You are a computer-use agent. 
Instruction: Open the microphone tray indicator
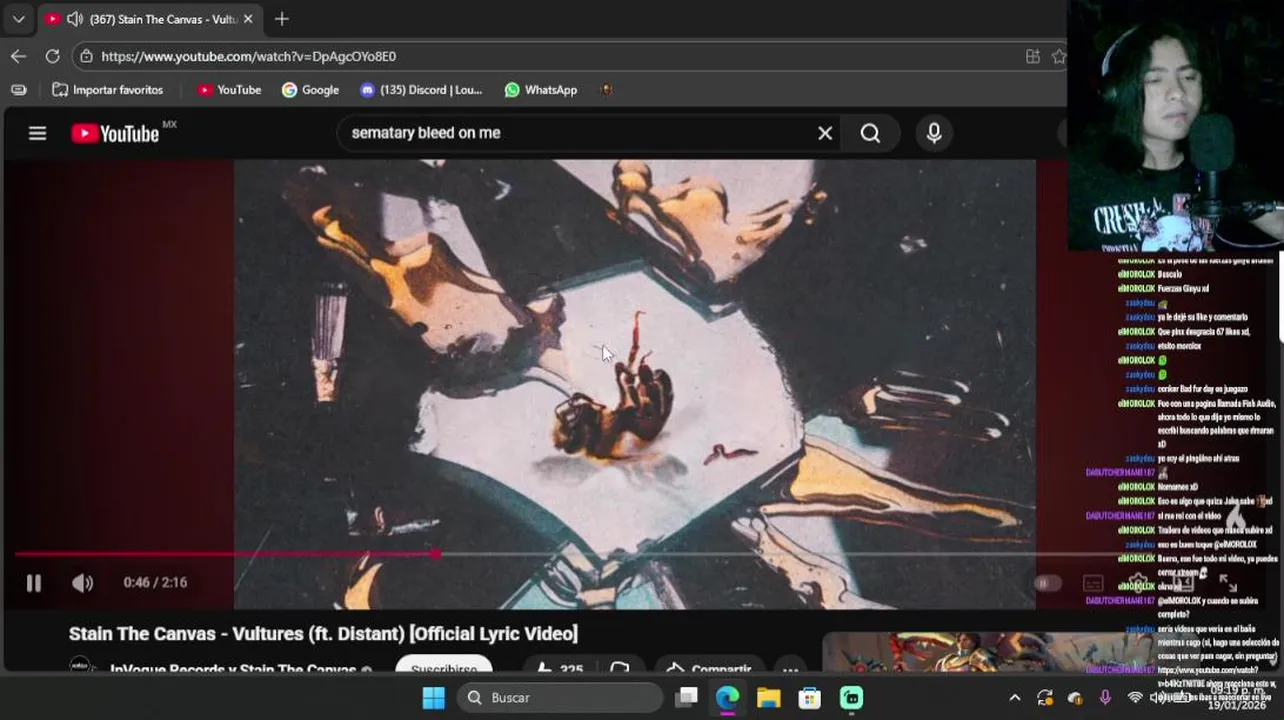[1105, 697]
